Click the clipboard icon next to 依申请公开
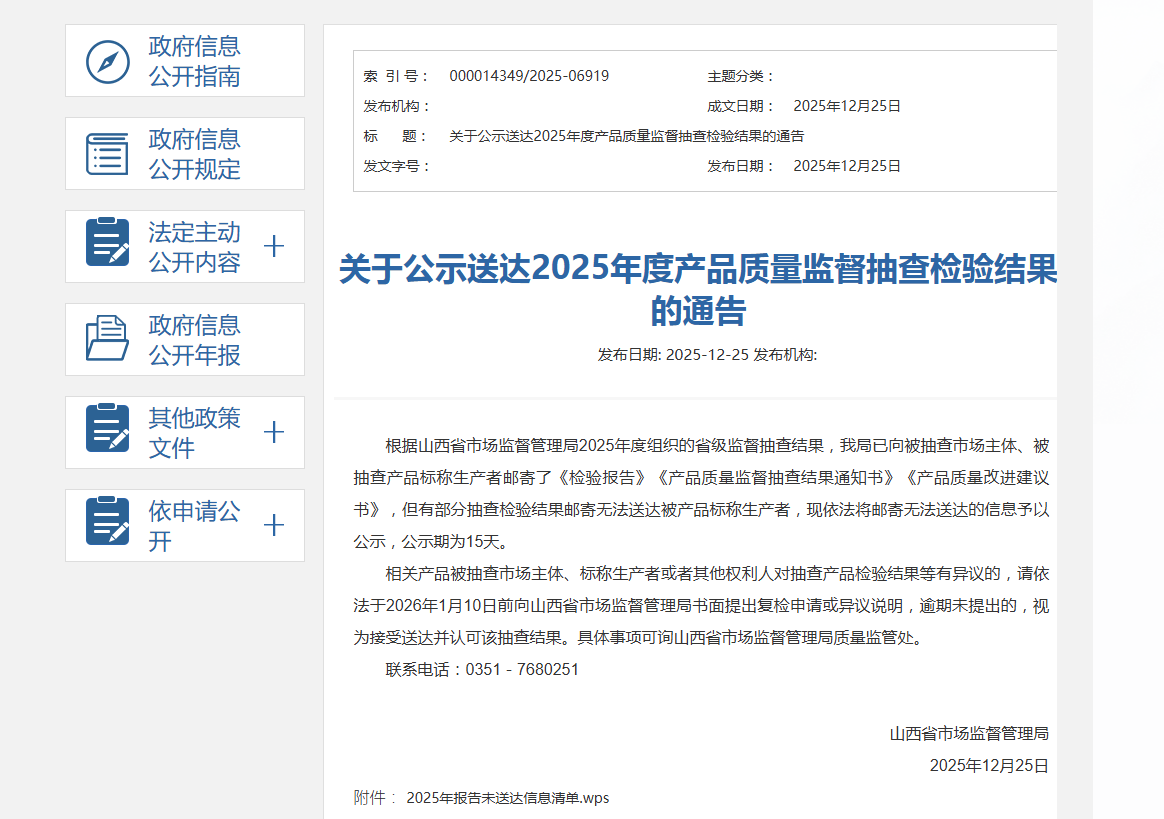The width and height of the screenshot is (1164, 819). (x=107, y=525)
